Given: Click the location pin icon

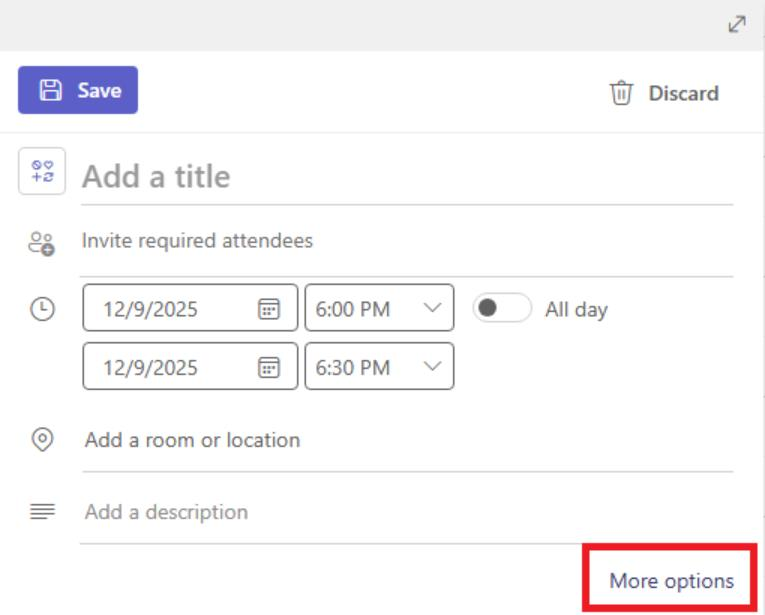Looking at the screenshot, I should coord(42,440).
